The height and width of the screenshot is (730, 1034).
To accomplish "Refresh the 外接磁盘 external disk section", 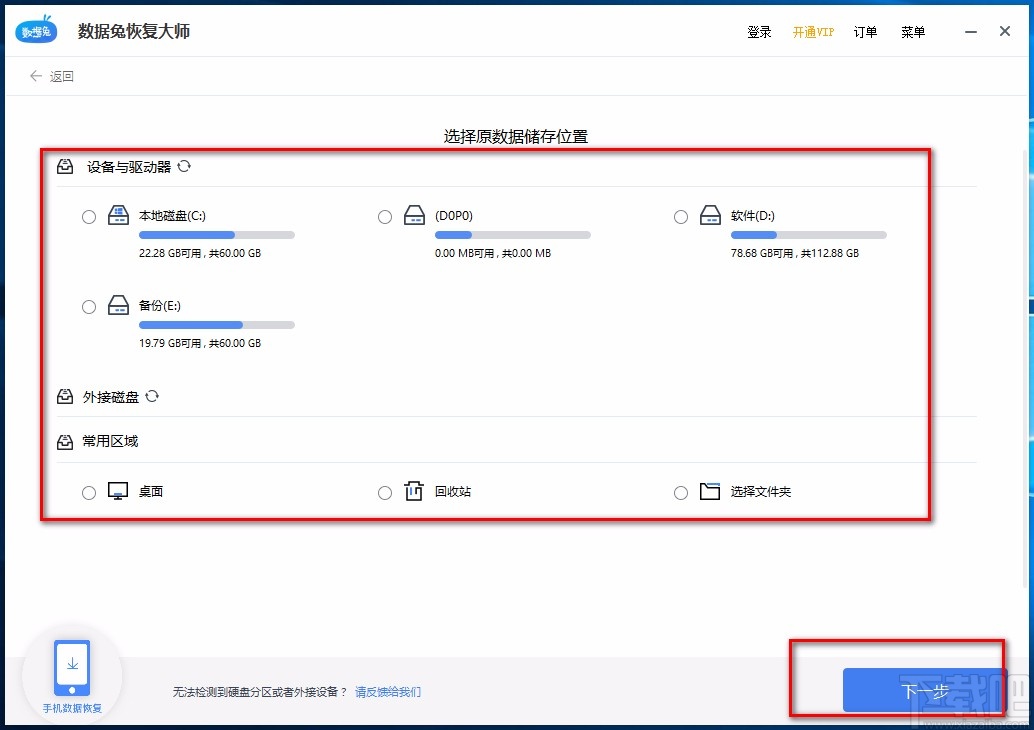I will (x=152, y=397).
